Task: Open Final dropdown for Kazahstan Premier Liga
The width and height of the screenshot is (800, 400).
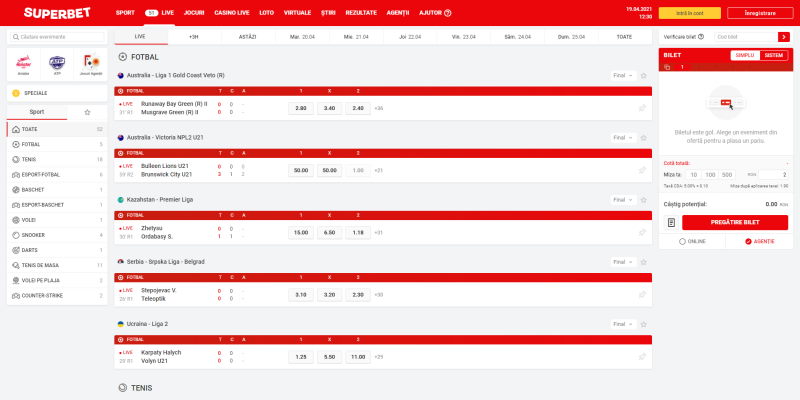Action: (623, 200)
